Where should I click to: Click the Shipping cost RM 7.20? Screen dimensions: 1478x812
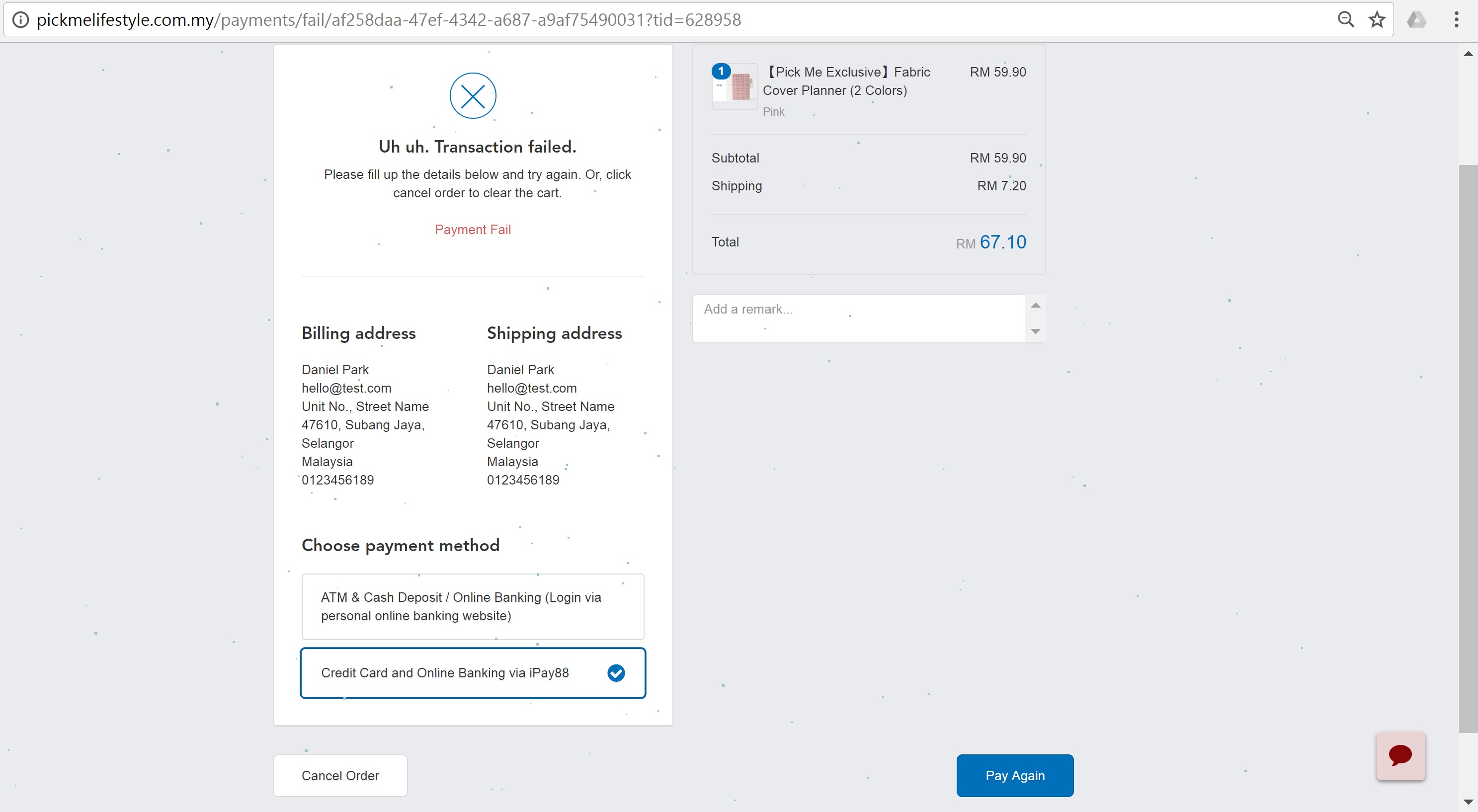coord(1001,186)
